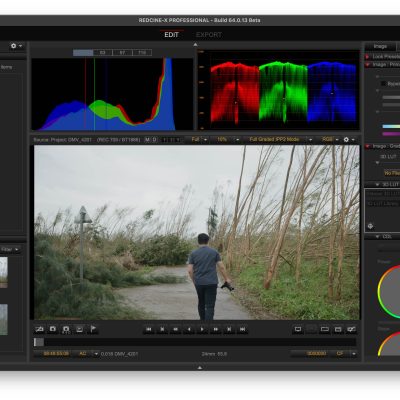Click the snapshot camera icon

point(53,329)
